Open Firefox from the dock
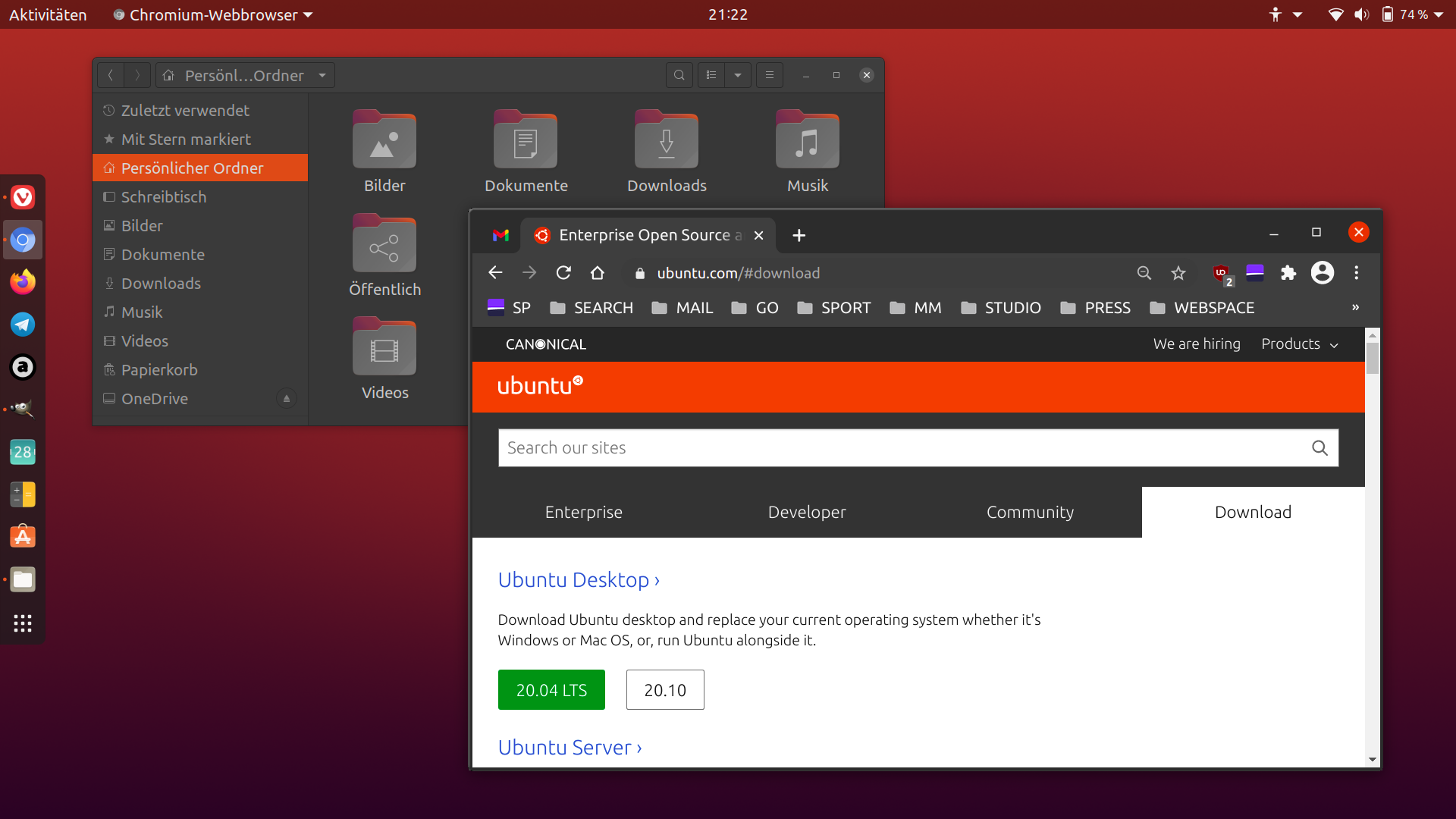 pyautogui.click(x=23, y=282)
